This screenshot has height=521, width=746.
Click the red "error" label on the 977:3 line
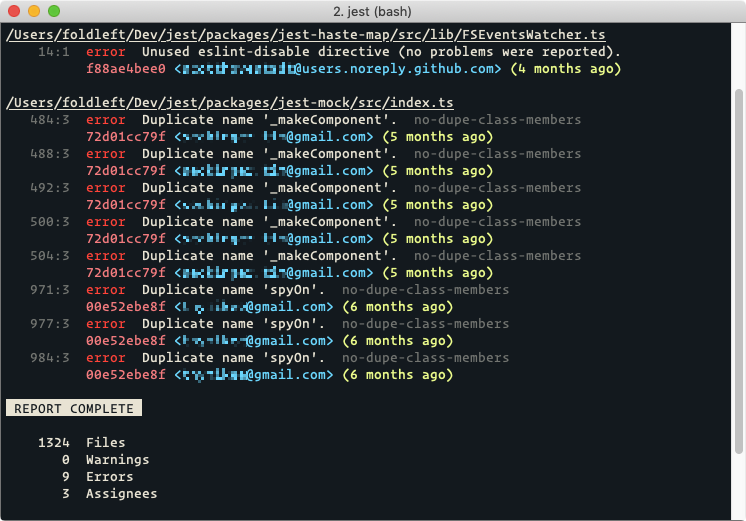[106, 324]
